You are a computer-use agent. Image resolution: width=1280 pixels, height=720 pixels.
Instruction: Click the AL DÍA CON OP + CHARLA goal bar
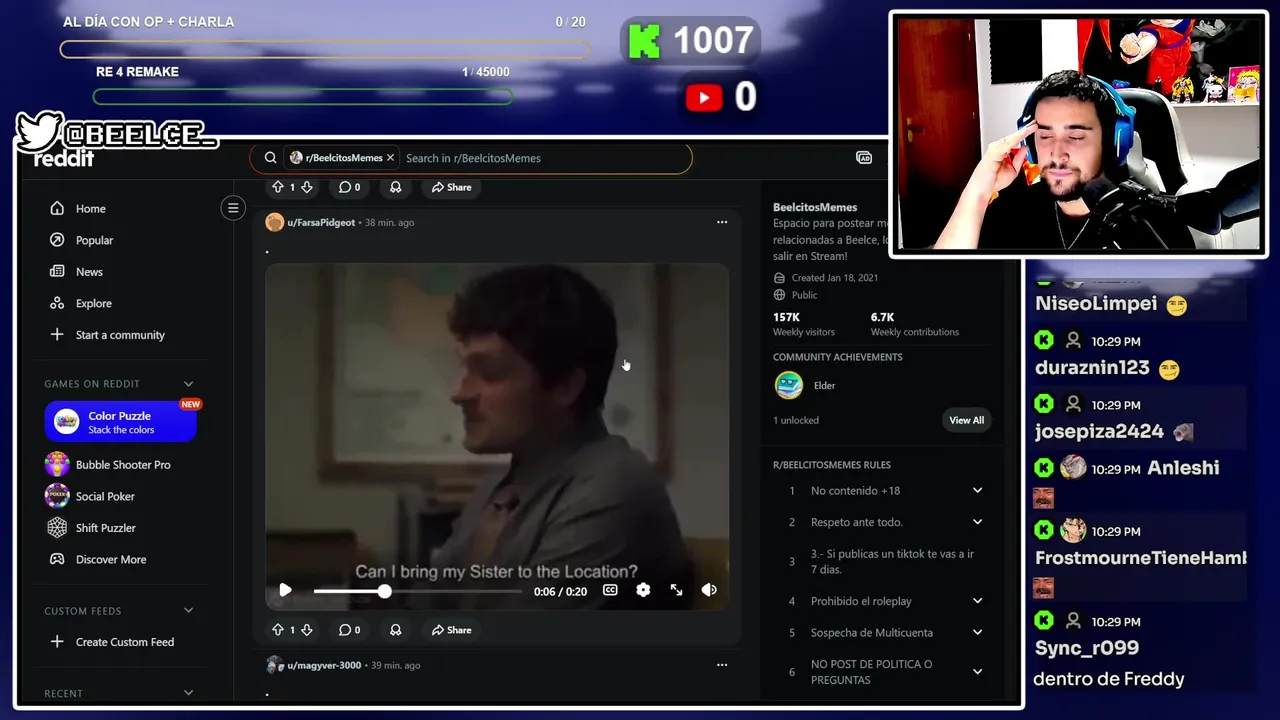(325, 49)
